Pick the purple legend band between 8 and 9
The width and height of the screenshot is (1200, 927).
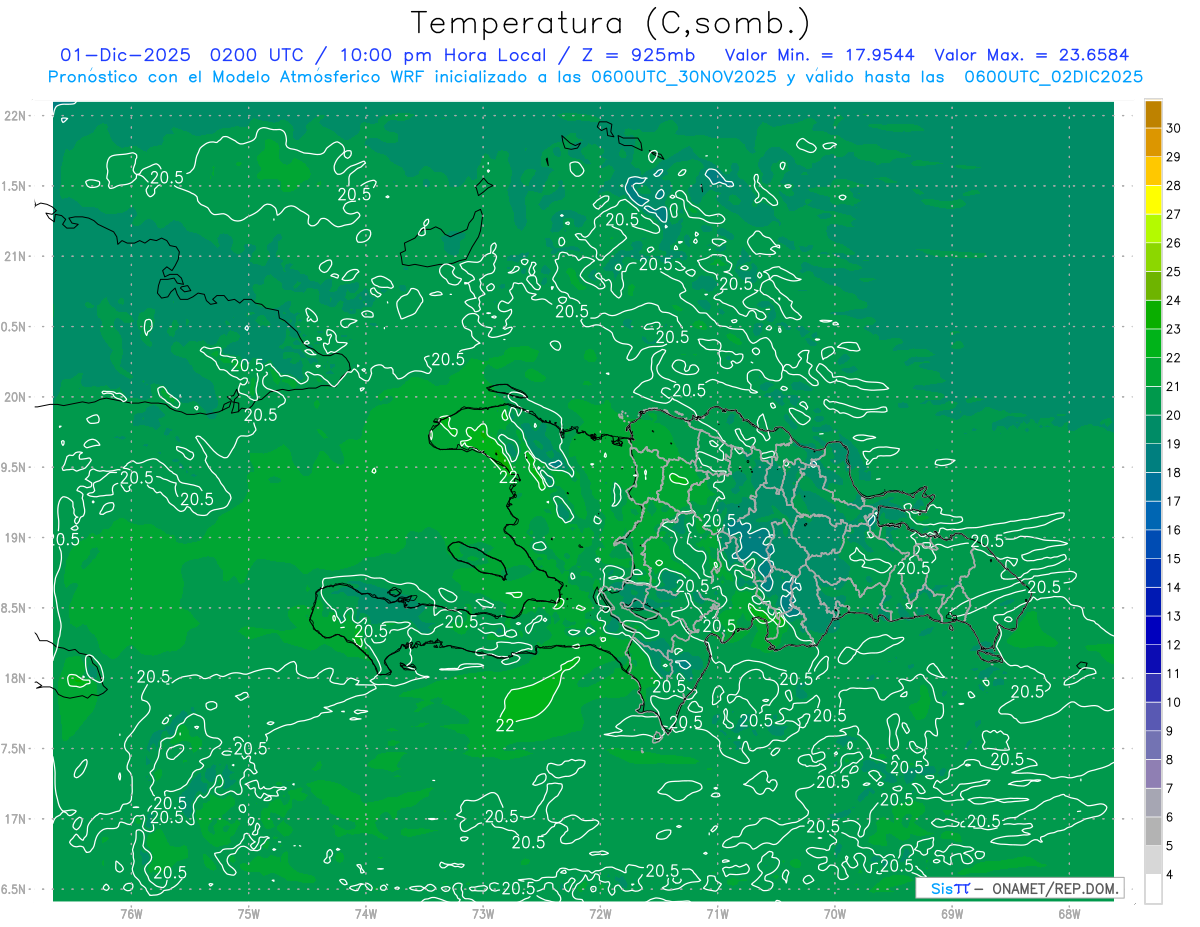point(1153,745)
